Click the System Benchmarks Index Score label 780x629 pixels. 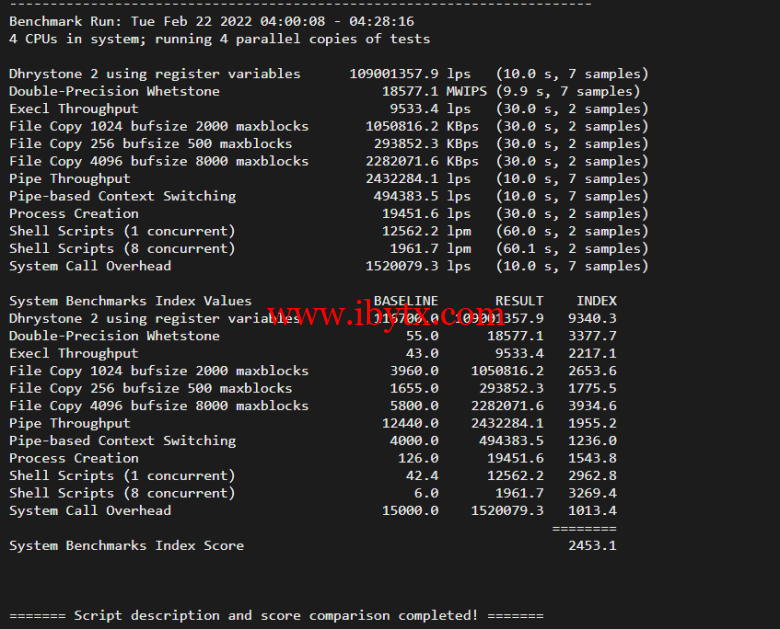(x=126, y=545)
